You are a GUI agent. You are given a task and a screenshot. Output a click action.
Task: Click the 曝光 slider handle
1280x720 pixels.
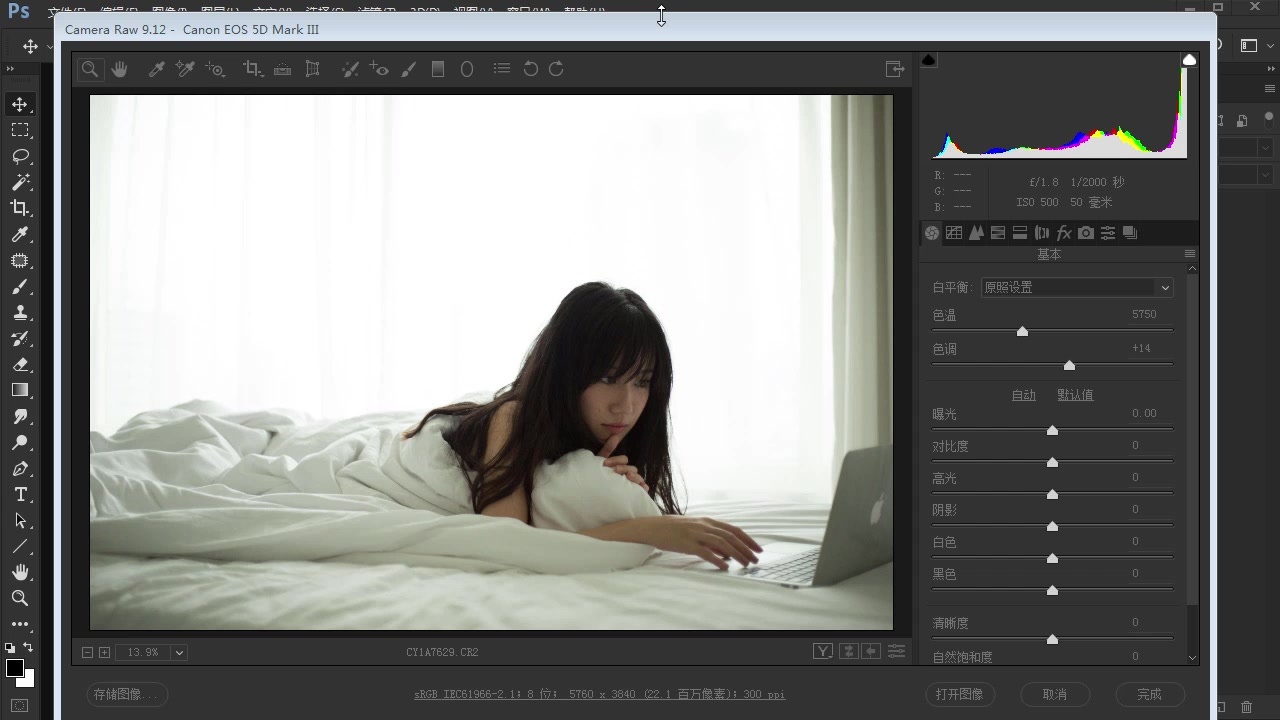1052,430
